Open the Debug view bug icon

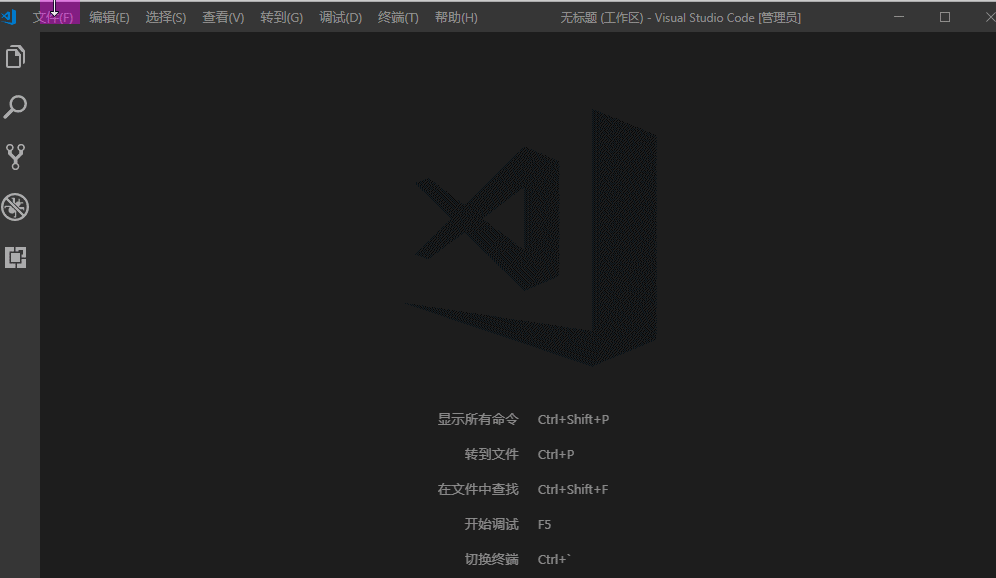pyautogui.click(x=15, y=207)
